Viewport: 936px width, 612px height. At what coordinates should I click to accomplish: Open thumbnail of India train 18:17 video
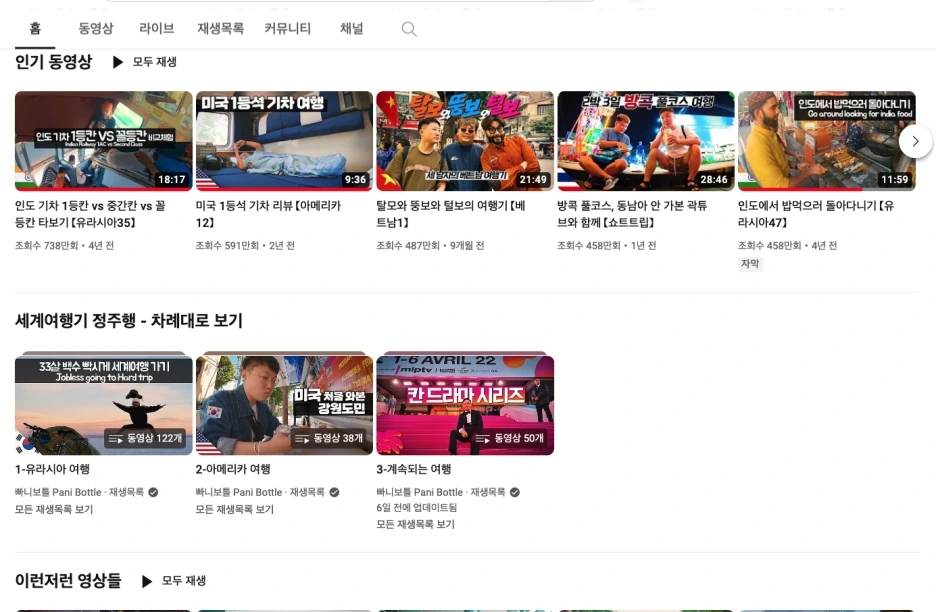(104, 141)
